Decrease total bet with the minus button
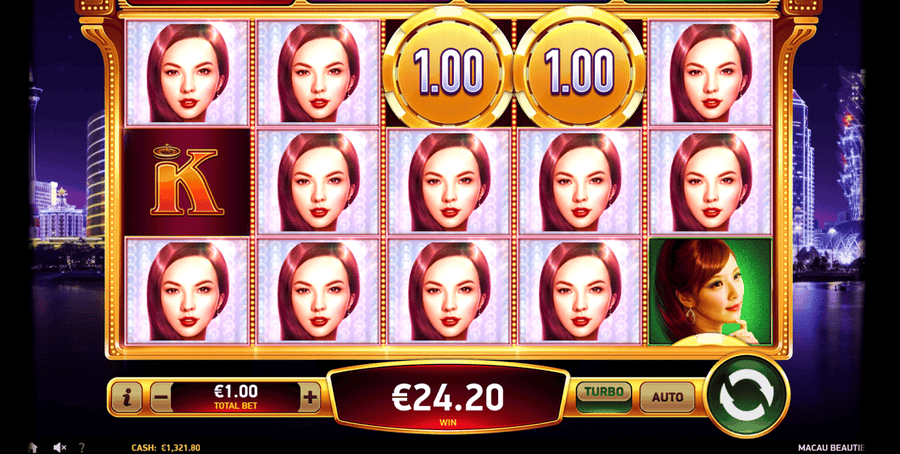Viewport: 900px width, 454px height. coord(162,397)
